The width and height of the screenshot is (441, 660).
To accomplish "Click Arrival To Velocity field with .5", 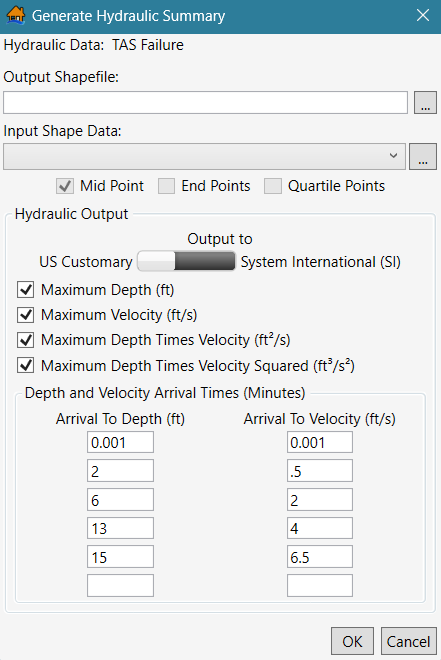I will pos(320,471).
